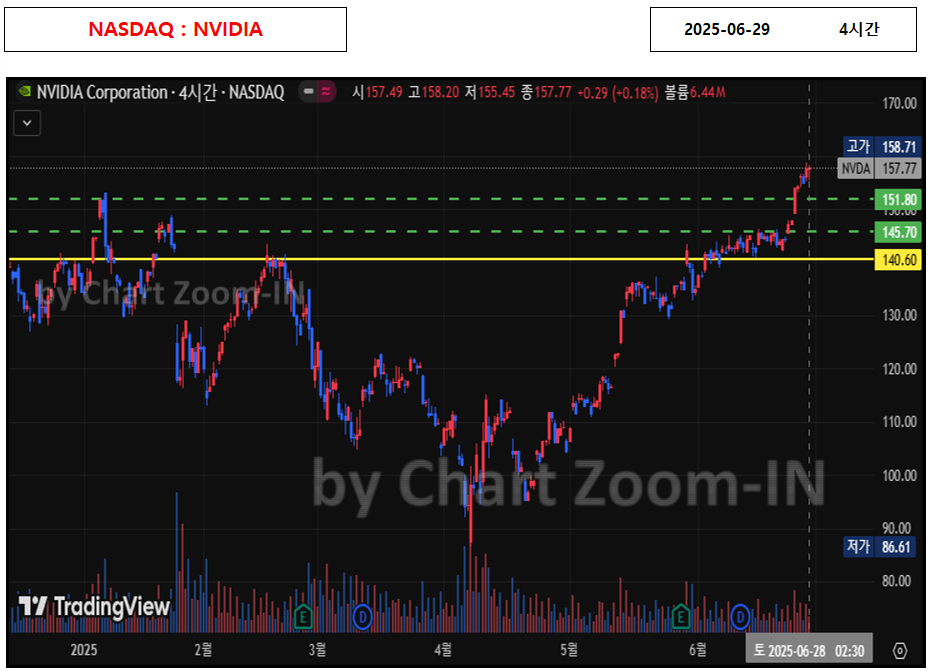
Task: Open chart settings hexagon icon
Action: [900, 651]
